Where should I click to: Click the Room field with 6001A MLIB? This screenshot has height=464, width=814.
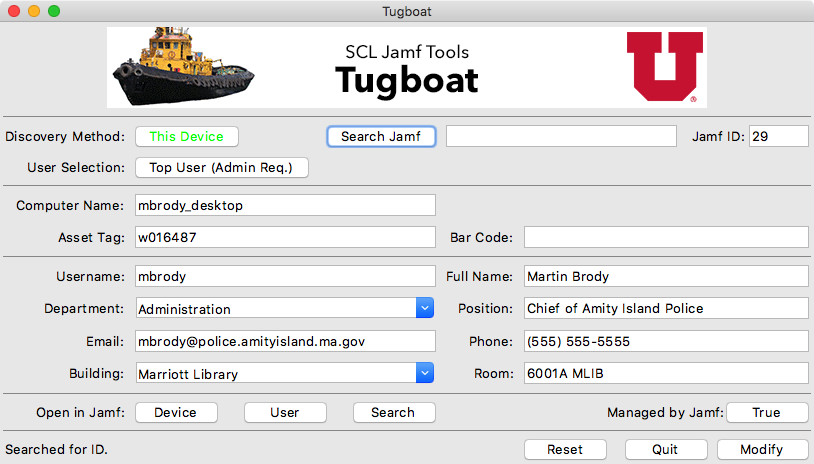(666, 373)
